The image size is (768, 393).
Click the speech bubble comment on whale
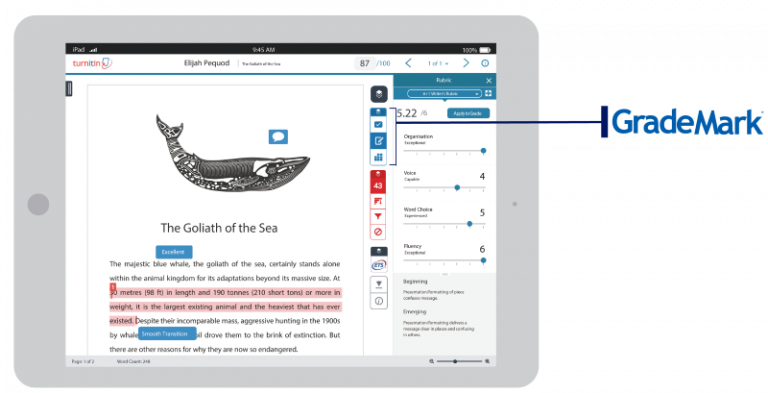click(278, 137)
